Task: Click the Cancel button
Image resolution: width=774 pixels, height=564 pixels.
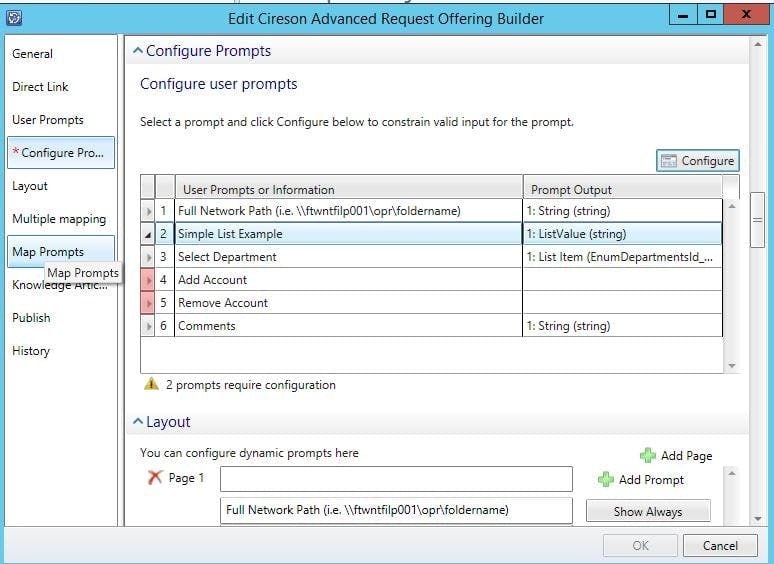Action: click(x=720, y=545)
